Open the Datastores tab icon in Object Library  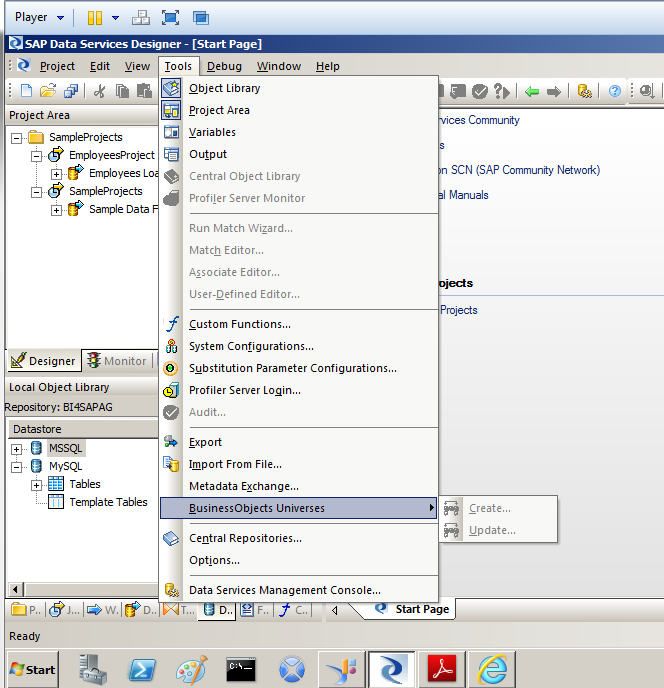pyautogui.click(x=217, y=610)
